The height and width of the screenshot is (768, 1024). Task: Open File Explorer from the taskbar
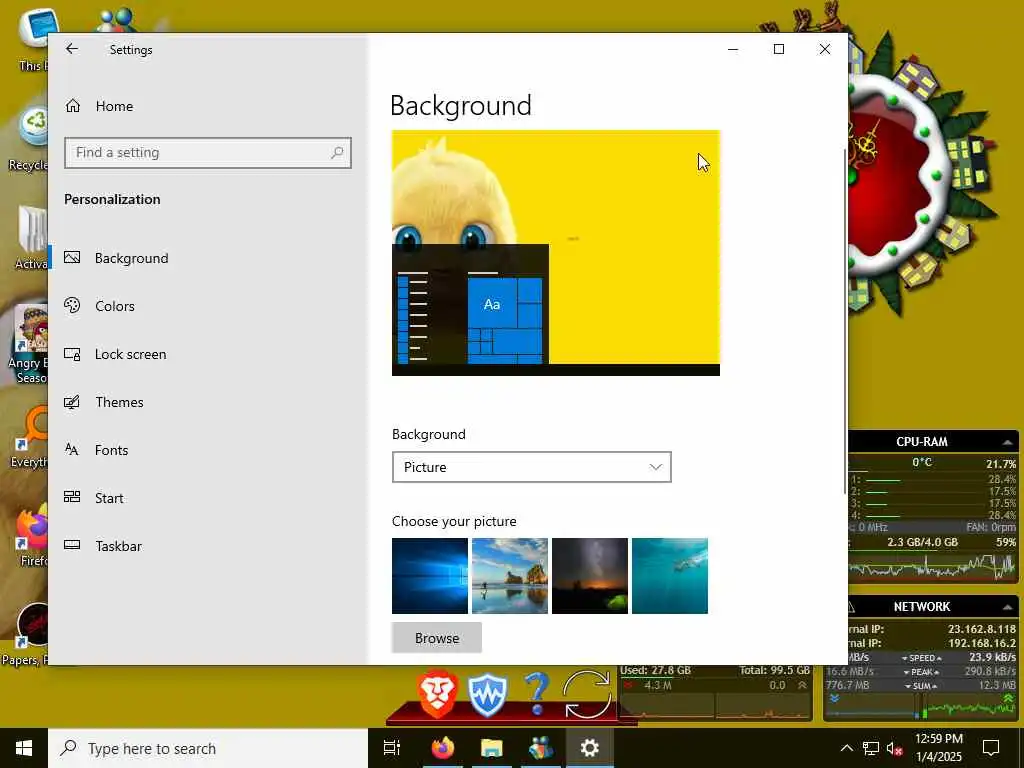[x=492, y=748]
